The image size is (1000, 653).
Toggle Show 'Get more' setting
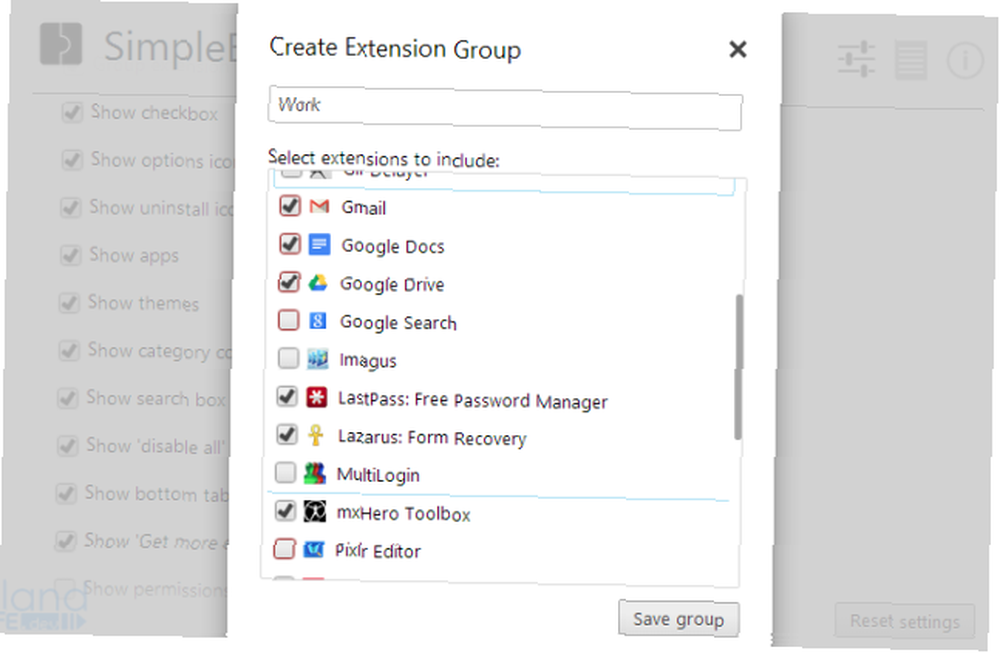(65, 541)
